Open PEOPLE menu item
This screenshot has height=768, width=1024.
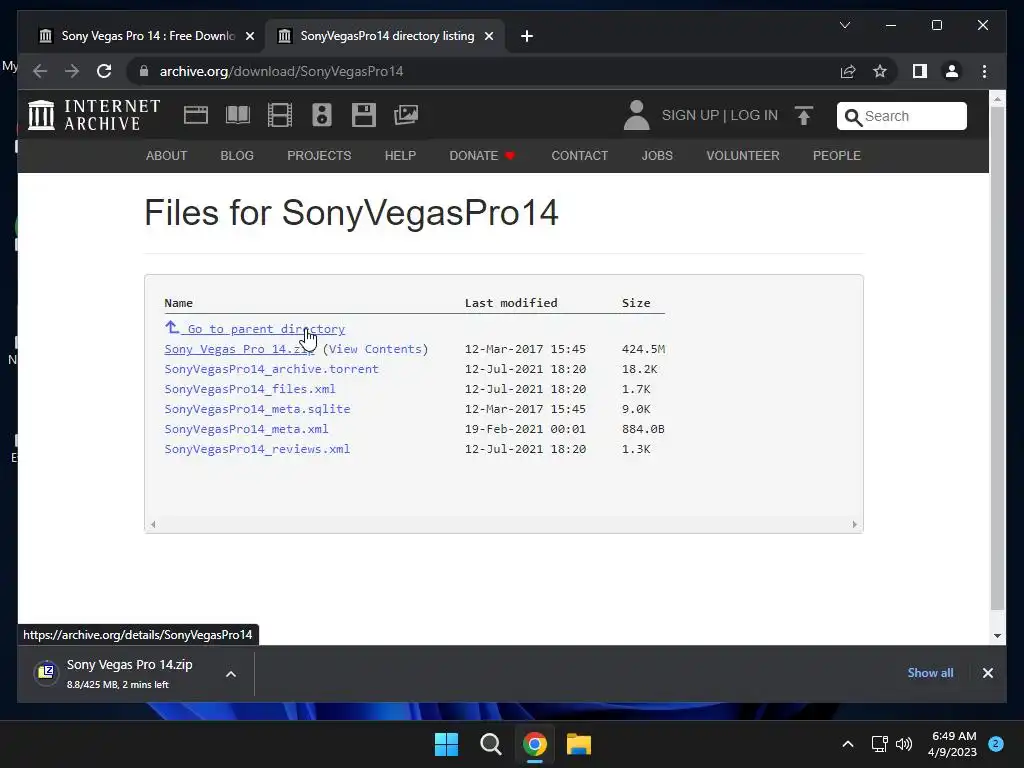coord(837,155)
